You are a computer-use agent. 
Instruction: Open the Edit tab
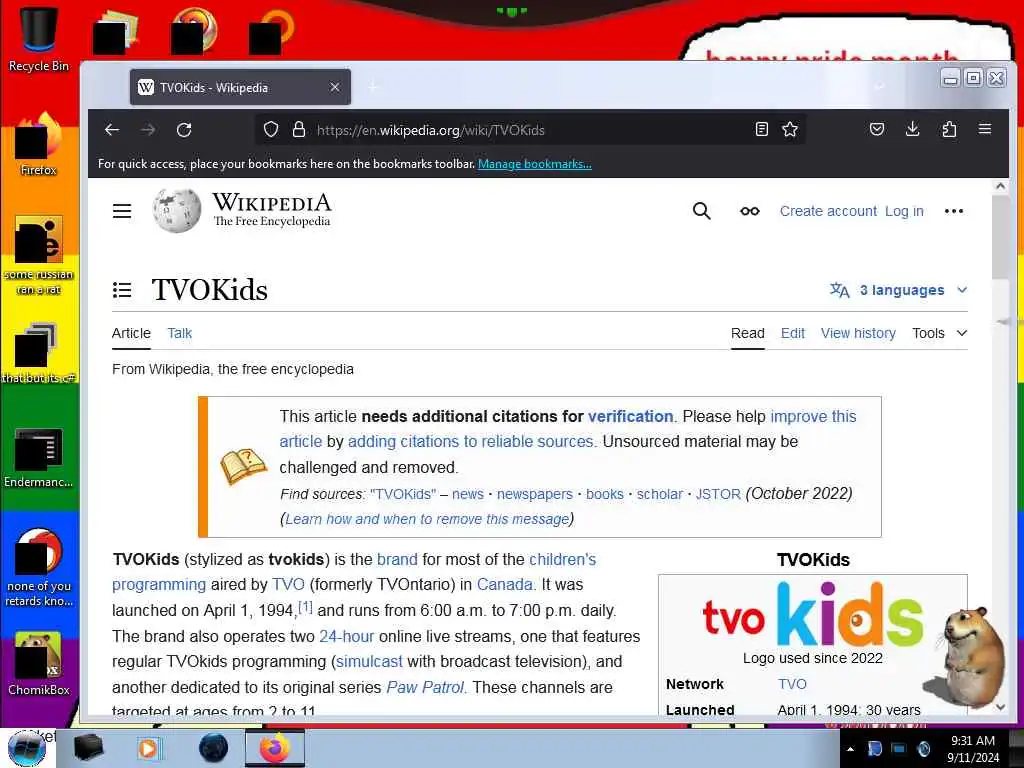793,333
